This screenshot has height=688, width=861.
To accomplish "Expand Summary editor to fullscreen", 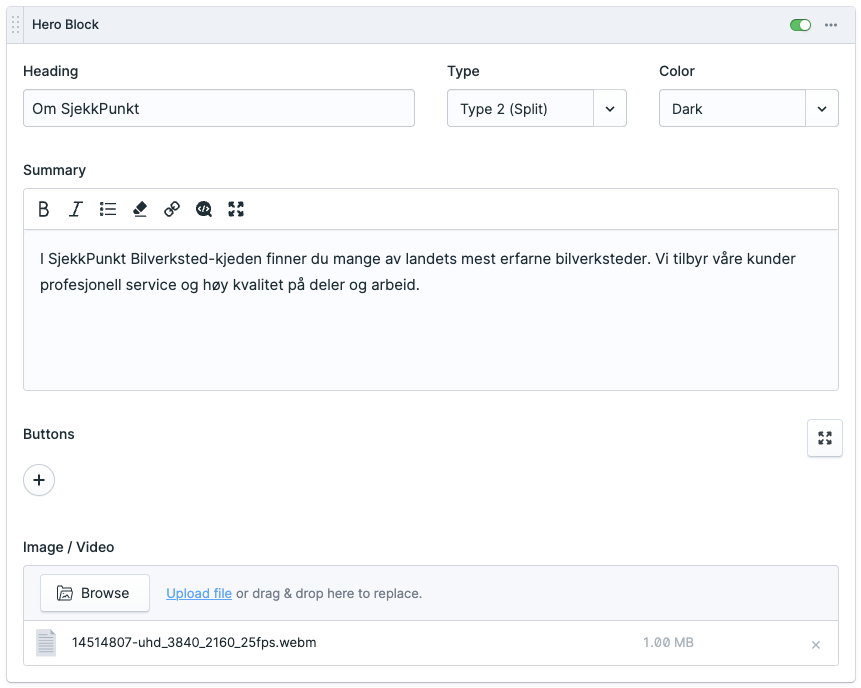I will (236, 209).
